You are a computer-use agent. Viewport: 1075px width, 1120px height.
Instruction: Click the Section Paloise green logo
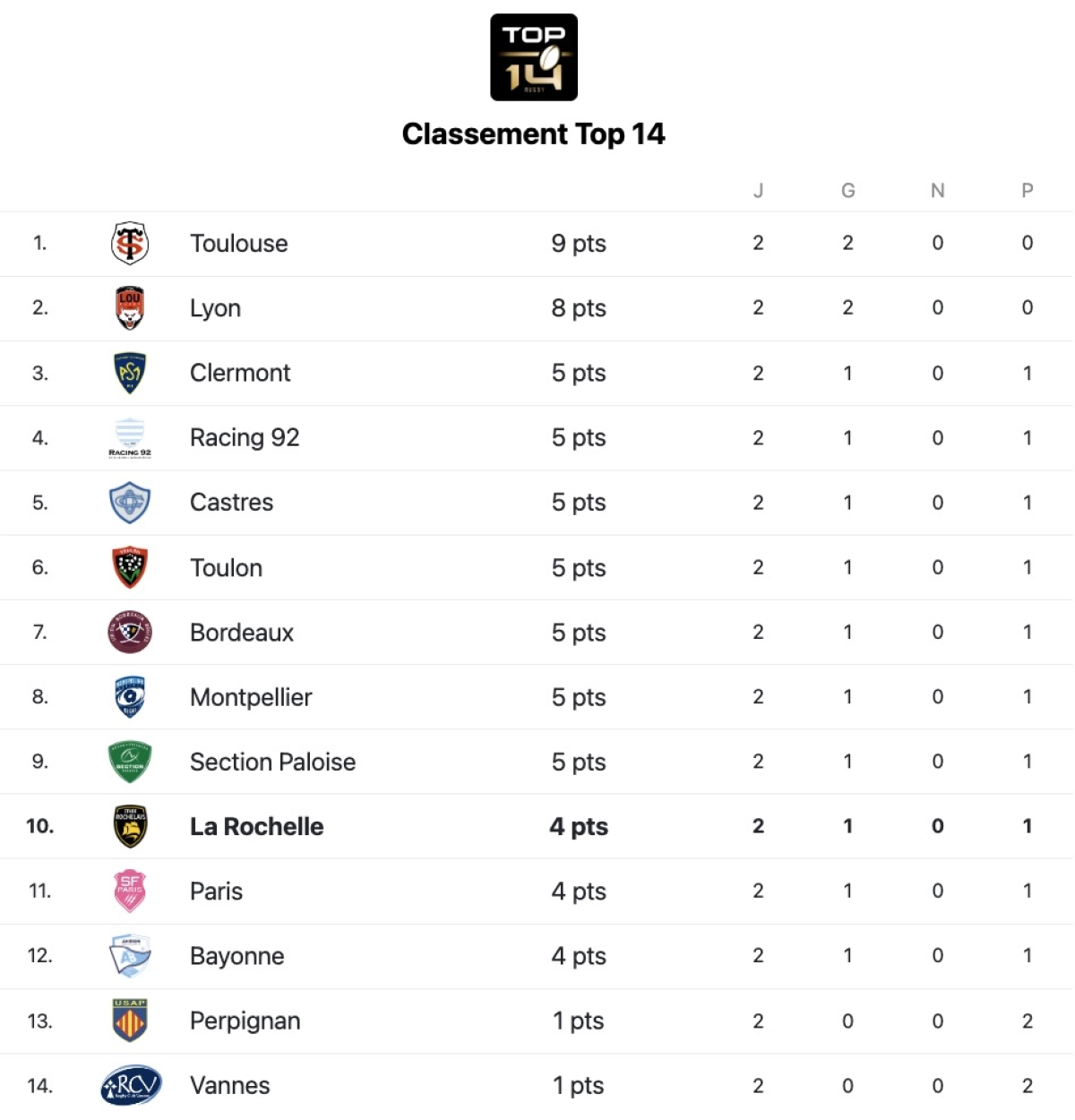pyautogui.click(x=130, y=762)
